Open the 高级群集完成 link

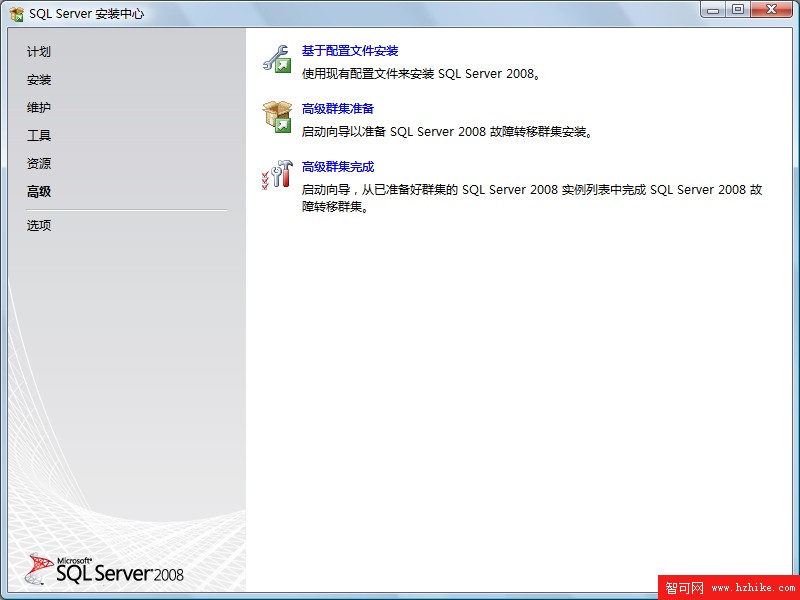(338, 167)
